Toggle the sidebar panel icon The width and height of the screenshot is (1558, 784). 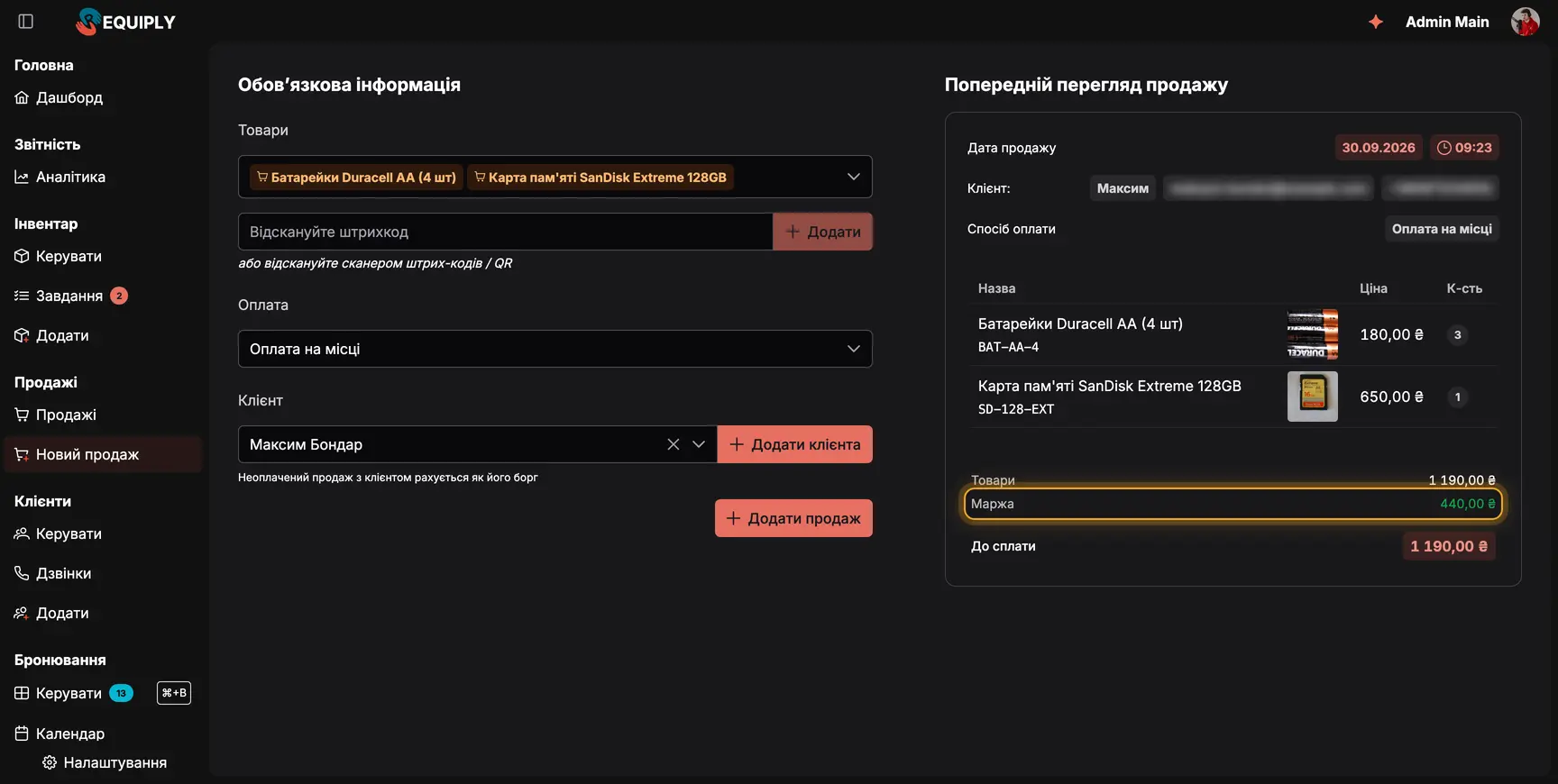click(26, 22)
